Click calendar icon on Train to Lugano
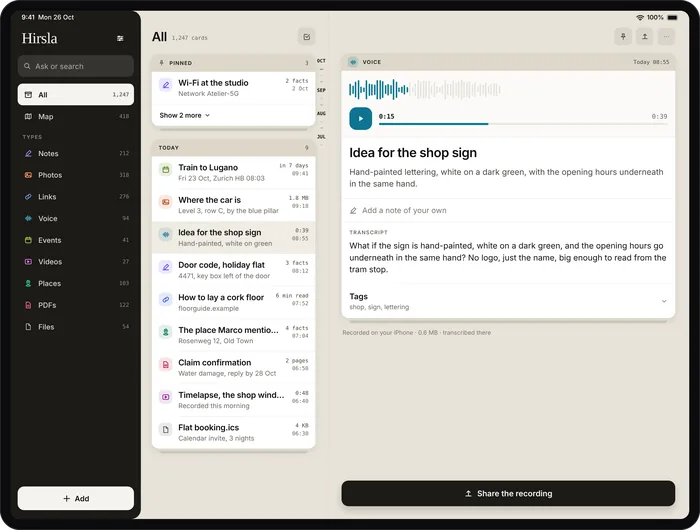The image size is (700, 530). 166,170
